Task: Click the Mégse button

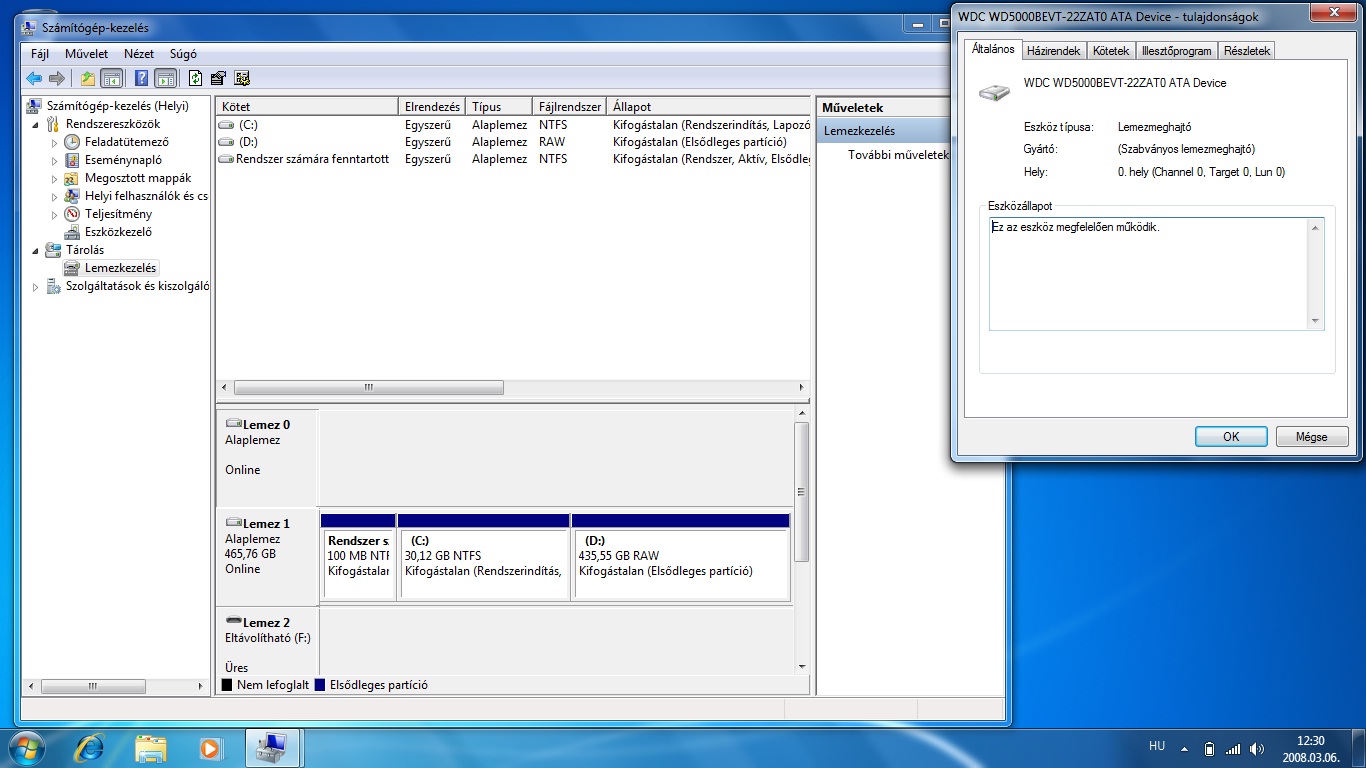Action: [1311, 437]
